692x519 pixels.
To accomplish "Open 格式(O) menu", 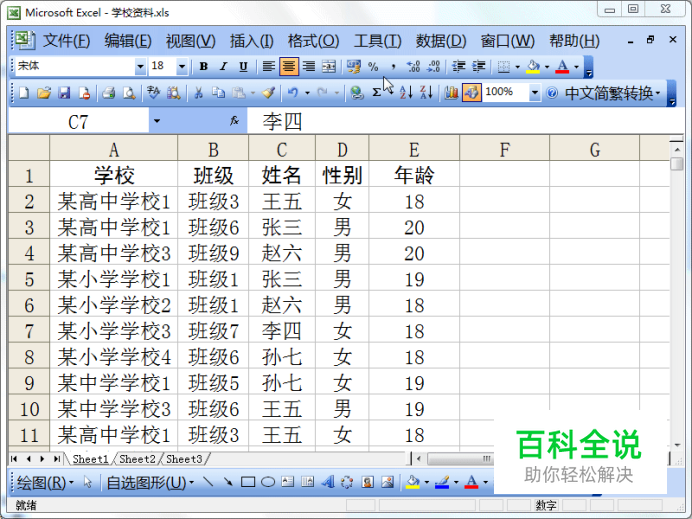I will pos(313,41).
